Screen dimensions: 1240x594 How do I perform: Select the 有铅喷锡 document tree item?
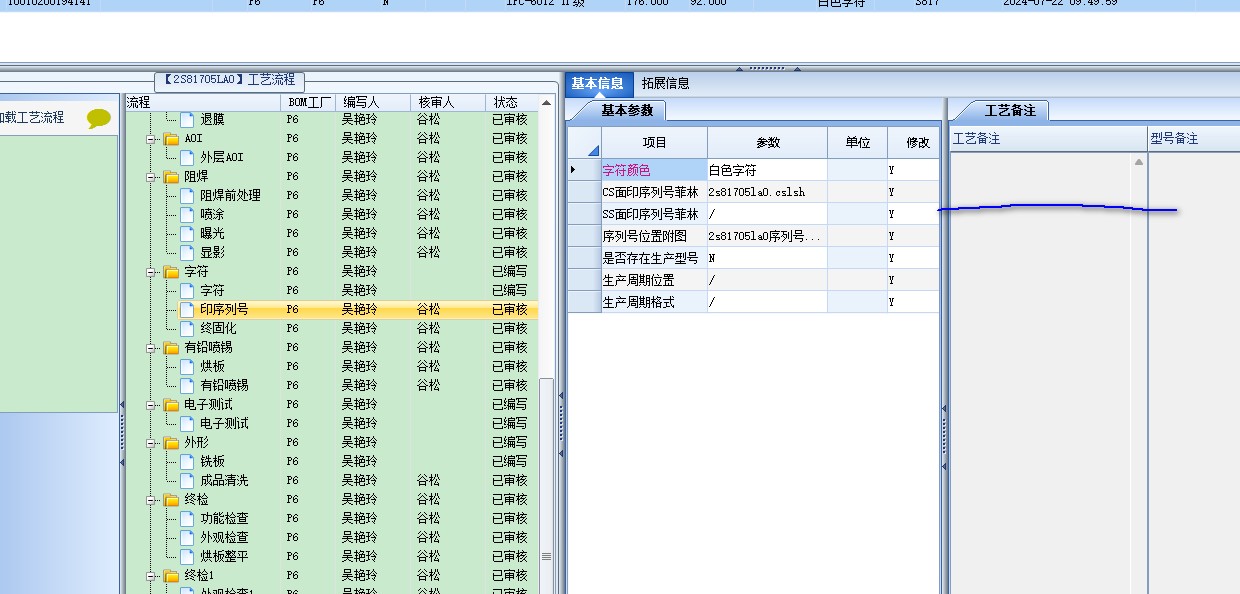[x=224, y=386]
